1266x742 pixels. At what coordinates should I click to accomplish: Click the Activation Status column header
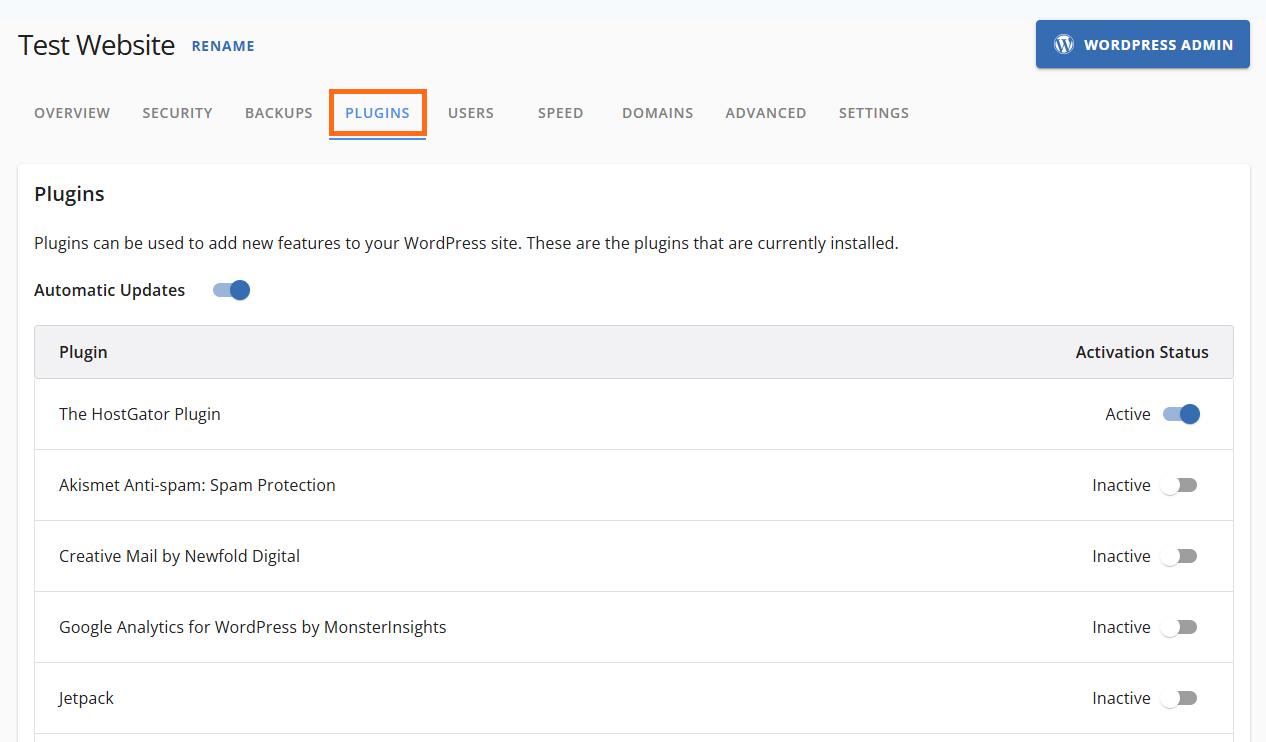[x=1142, y=352]
